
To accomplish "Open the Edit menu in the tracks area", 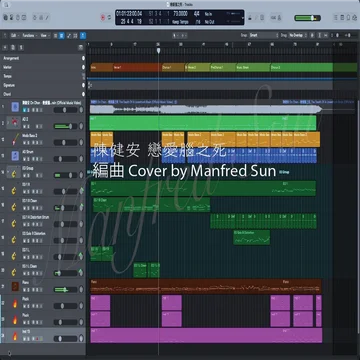I will (15, 35).
